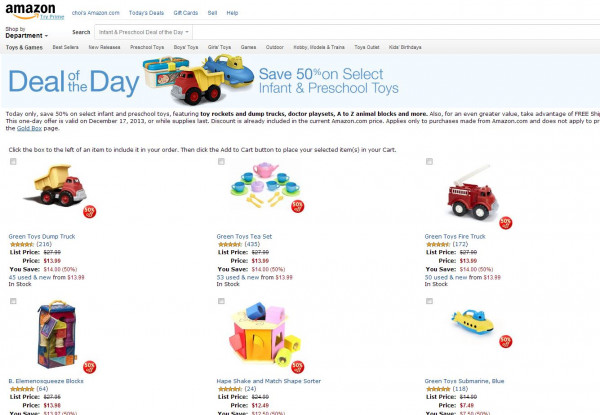Viewport: 600px width, 415px height.
Task: Click the Fire Truck star rating
Action: pyautogui.click(x=438, y=243)
